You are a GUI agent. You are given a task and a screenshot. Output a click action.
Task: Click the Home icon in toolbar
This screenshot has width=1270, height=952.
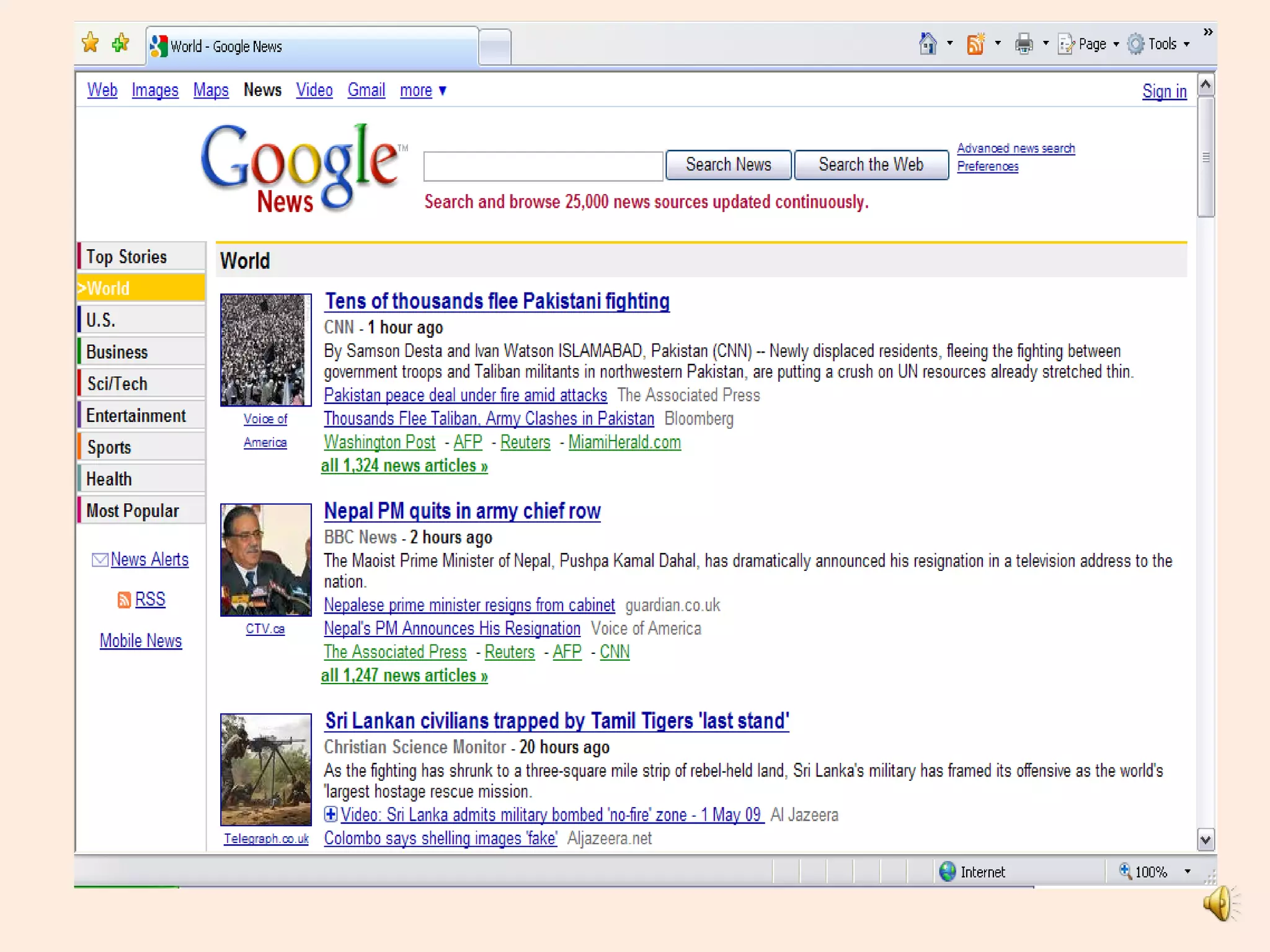928,44
